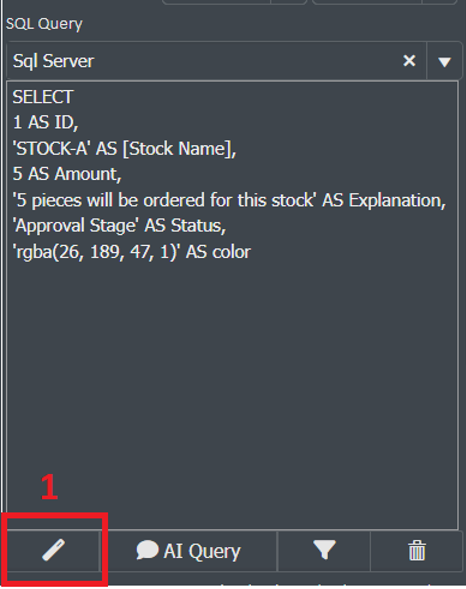Expand the Sql Server dropdown arrow
Screen dimensions: 466x589
[444, 61]
